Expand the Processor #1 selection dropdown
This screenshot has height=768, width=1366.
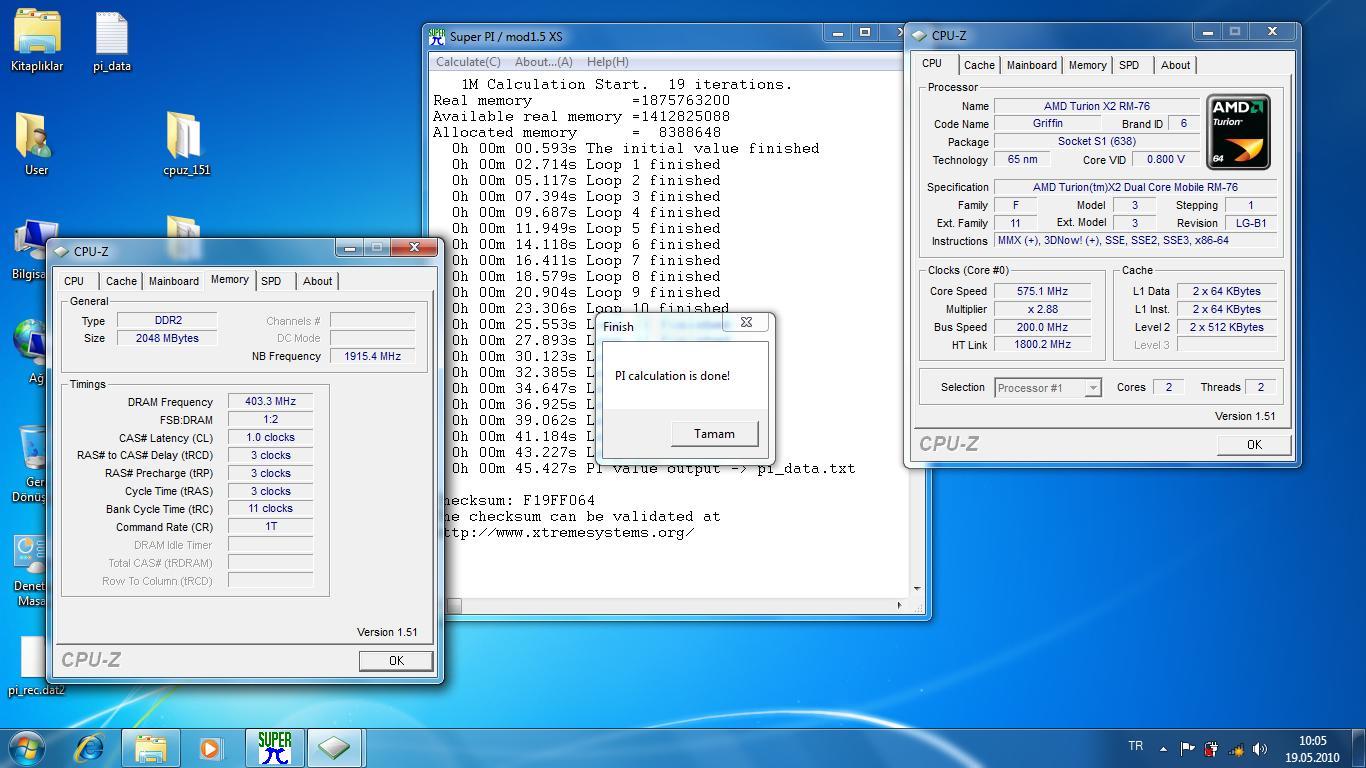tap(1092, 387)
